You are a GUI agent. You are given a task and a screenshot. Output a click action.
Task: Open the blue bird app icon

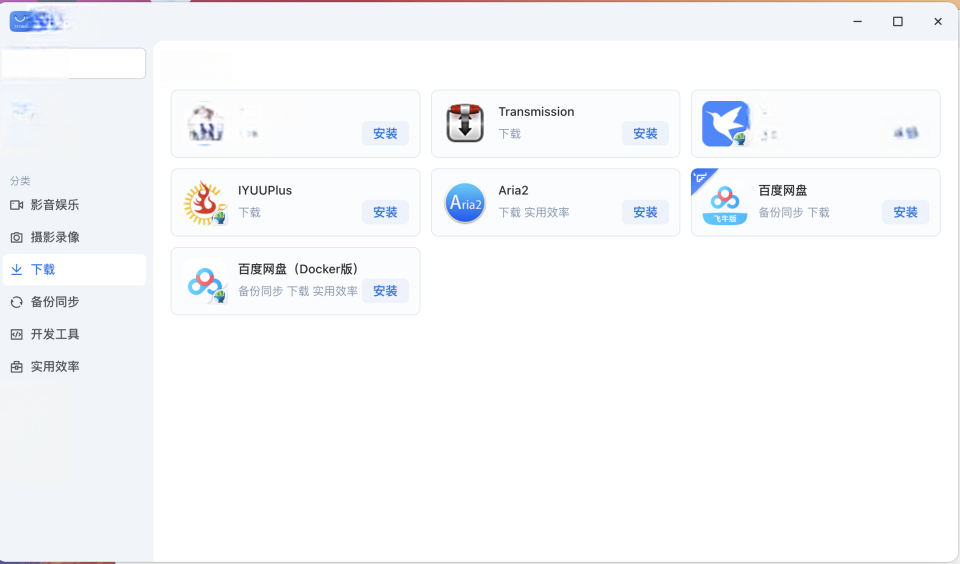726,124
